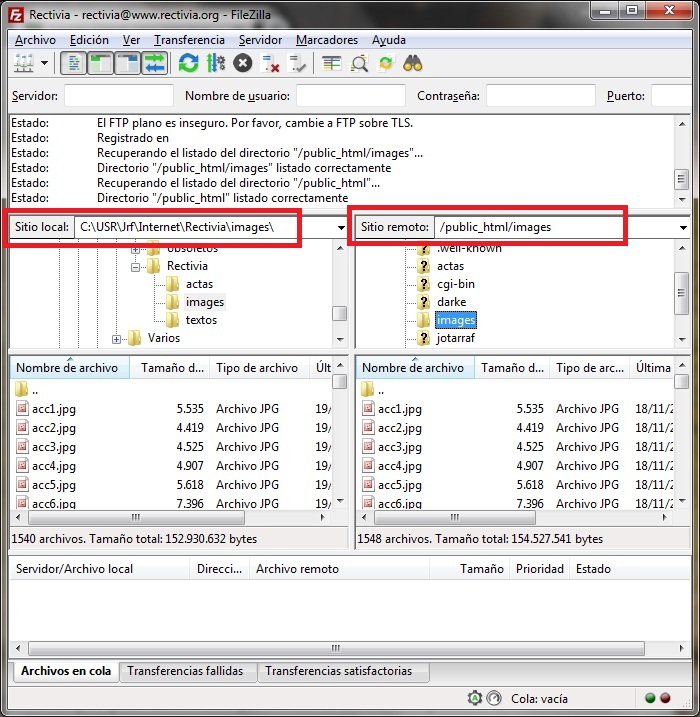This screenshot has height=717, width=700.
Task: Click the local Tipo de archivo column header
Action: tap(257, 368)
